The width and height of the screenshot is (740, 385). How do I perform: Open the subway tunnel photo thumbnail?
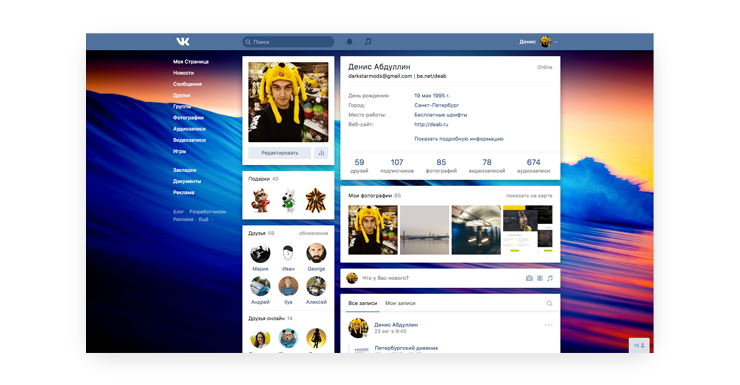(476, 230)
